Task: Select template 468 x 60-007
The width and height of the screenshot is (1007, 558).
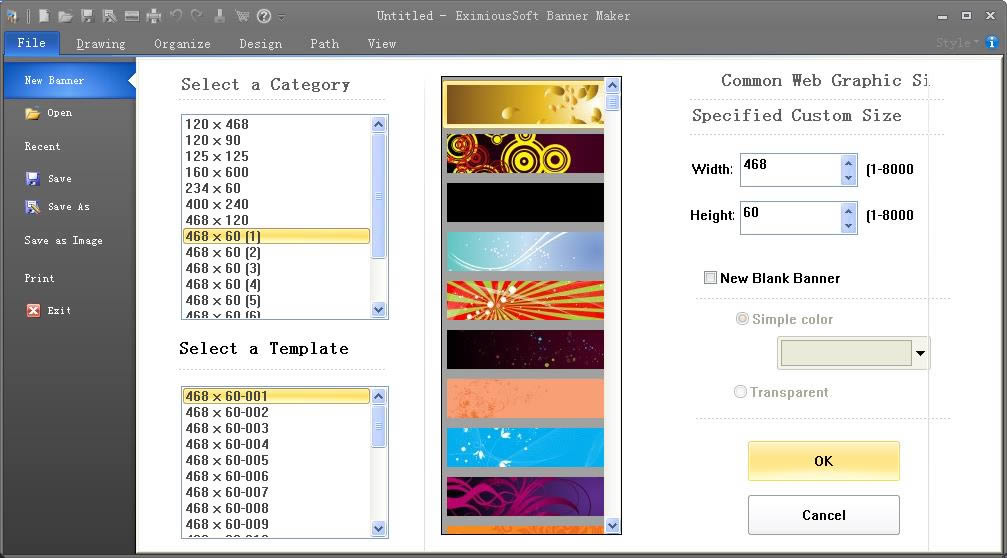Action: pyautogui.click(x=276, y=493)
